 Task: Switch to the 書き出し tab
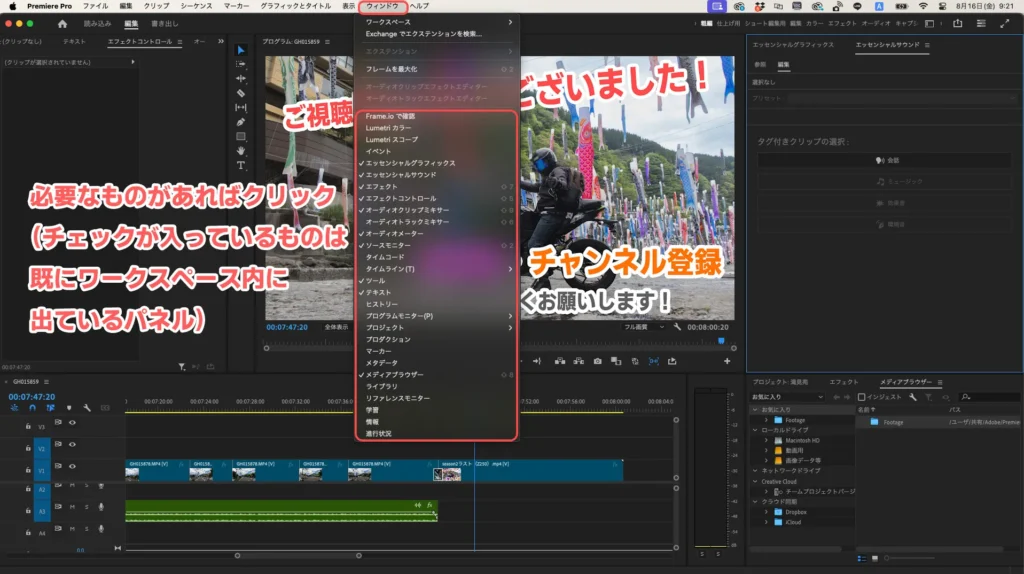tap(166, 22)
